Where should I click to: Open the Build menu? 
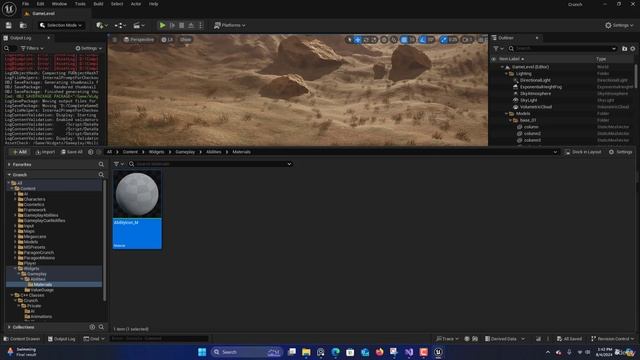98,4
